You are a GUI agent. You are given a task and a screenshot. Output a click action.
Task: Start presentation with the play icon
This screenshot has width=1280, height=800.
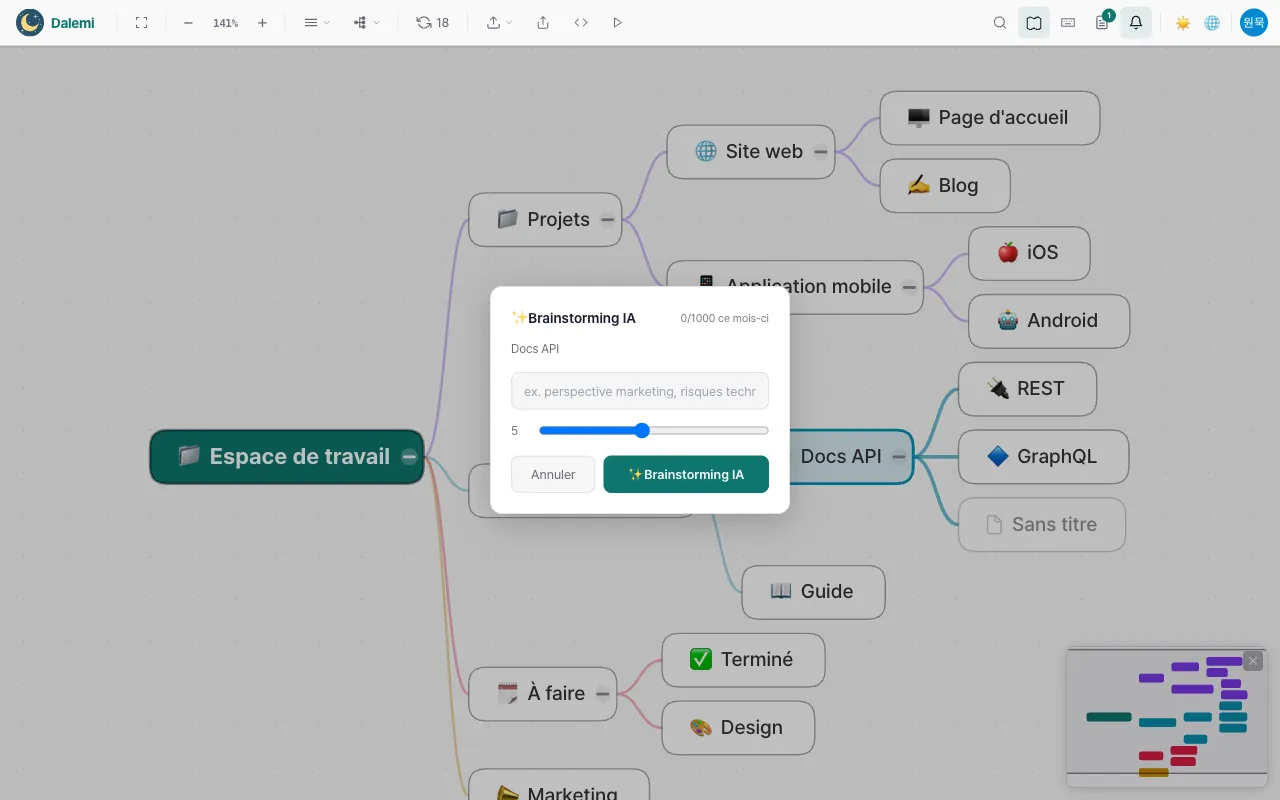(x=617, y=22)
